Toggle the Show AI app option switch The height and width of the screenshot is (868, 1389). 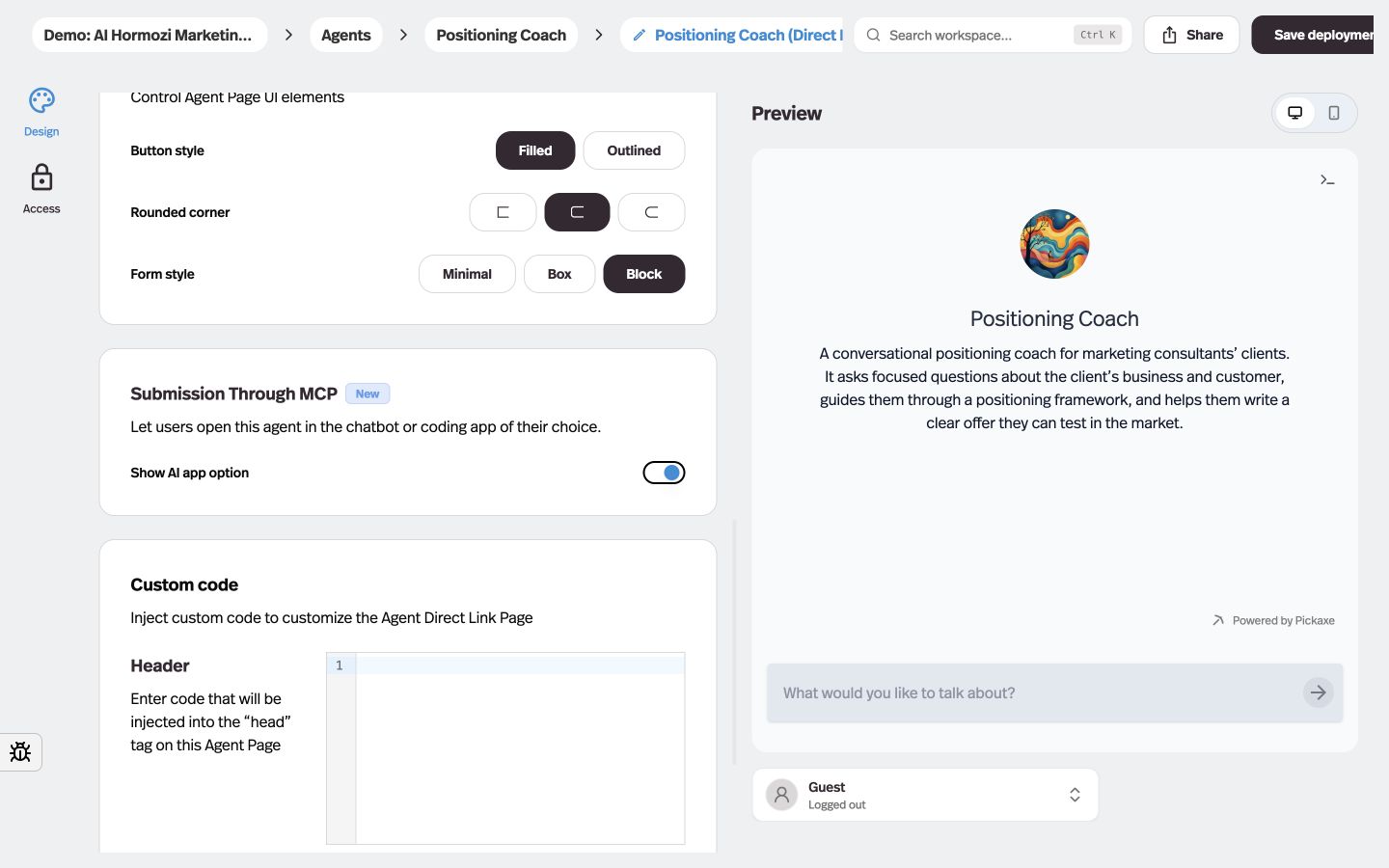tap(664, 473)
